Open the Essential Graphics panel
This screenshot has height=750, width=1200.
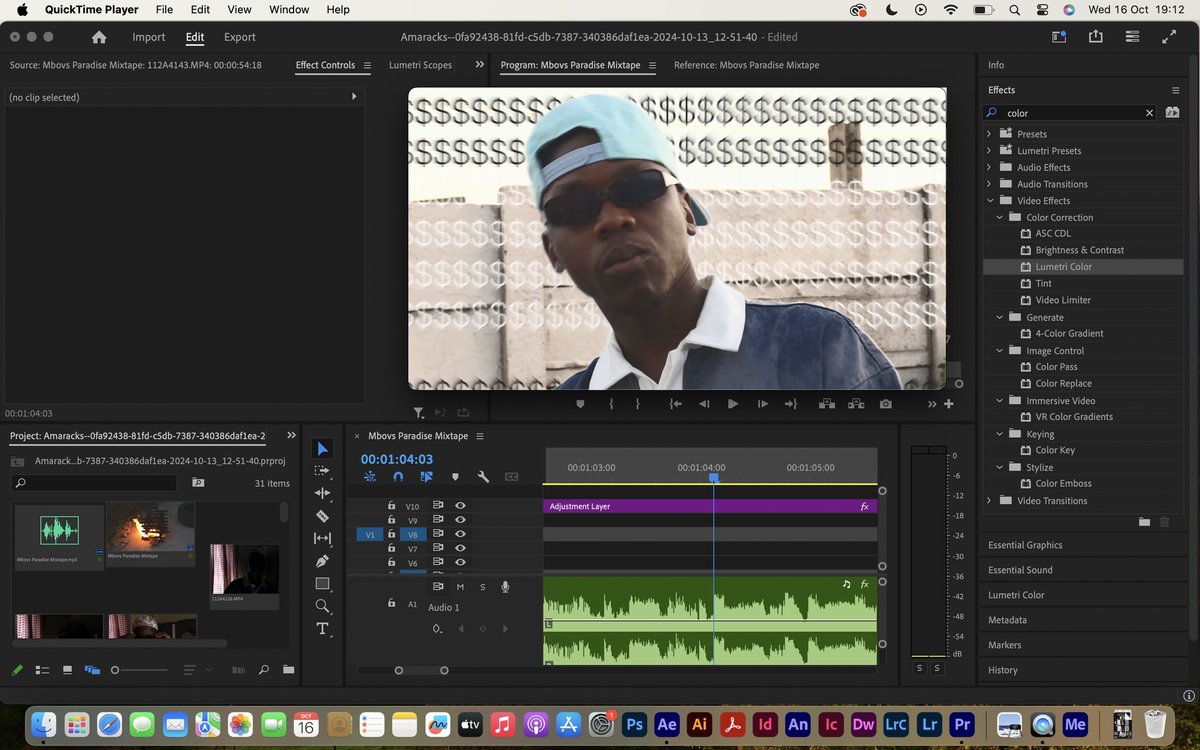coord(1025,545)
